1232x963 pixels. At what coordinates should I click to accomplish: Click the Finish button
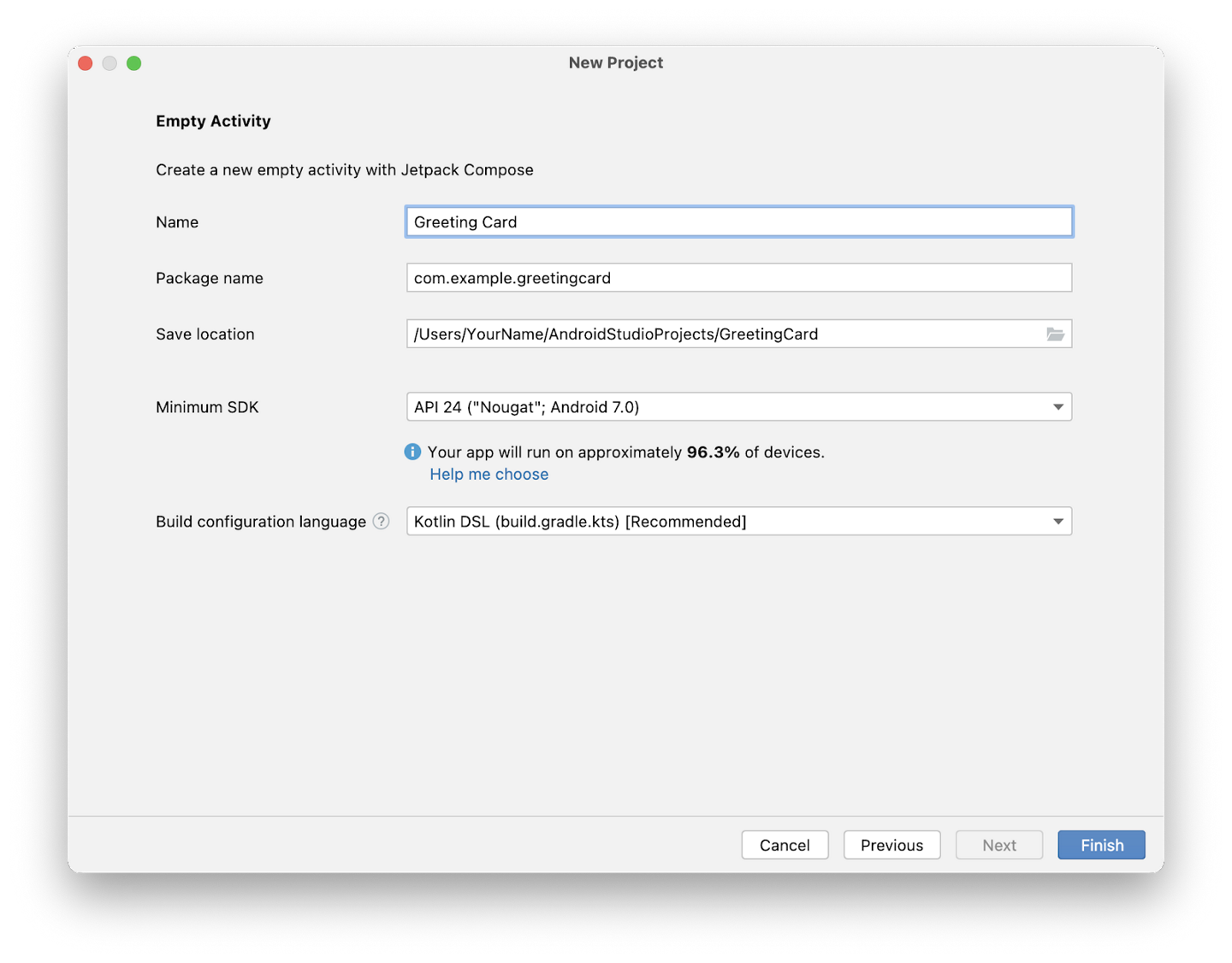pos(1101,844)
